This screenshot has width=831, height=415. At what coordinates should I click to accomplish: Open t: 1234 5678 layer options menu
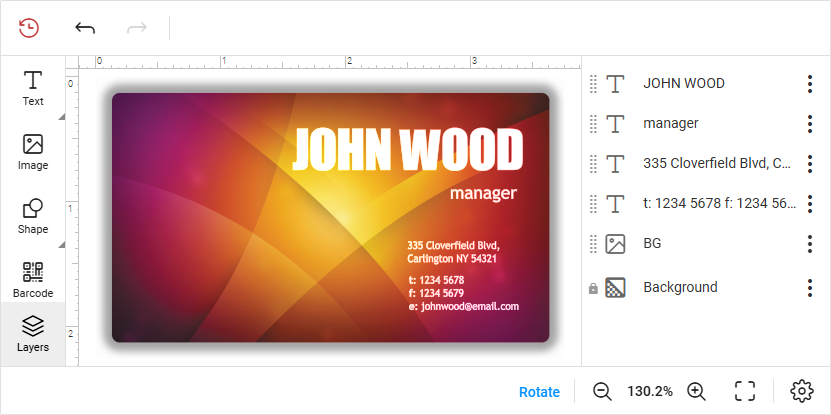pos(810,204)
